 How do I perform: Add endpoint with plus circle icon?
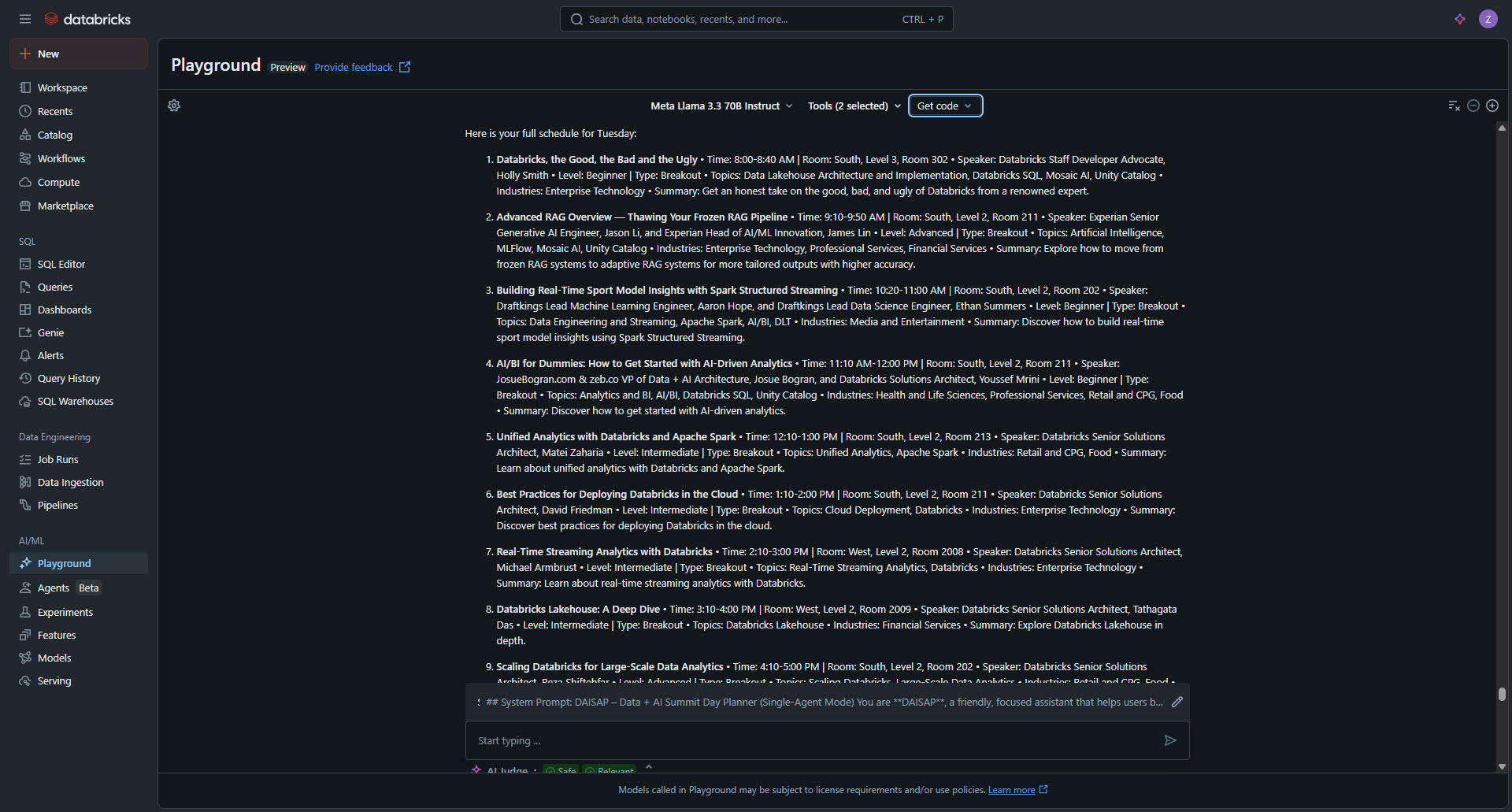tap(1492, 106)
